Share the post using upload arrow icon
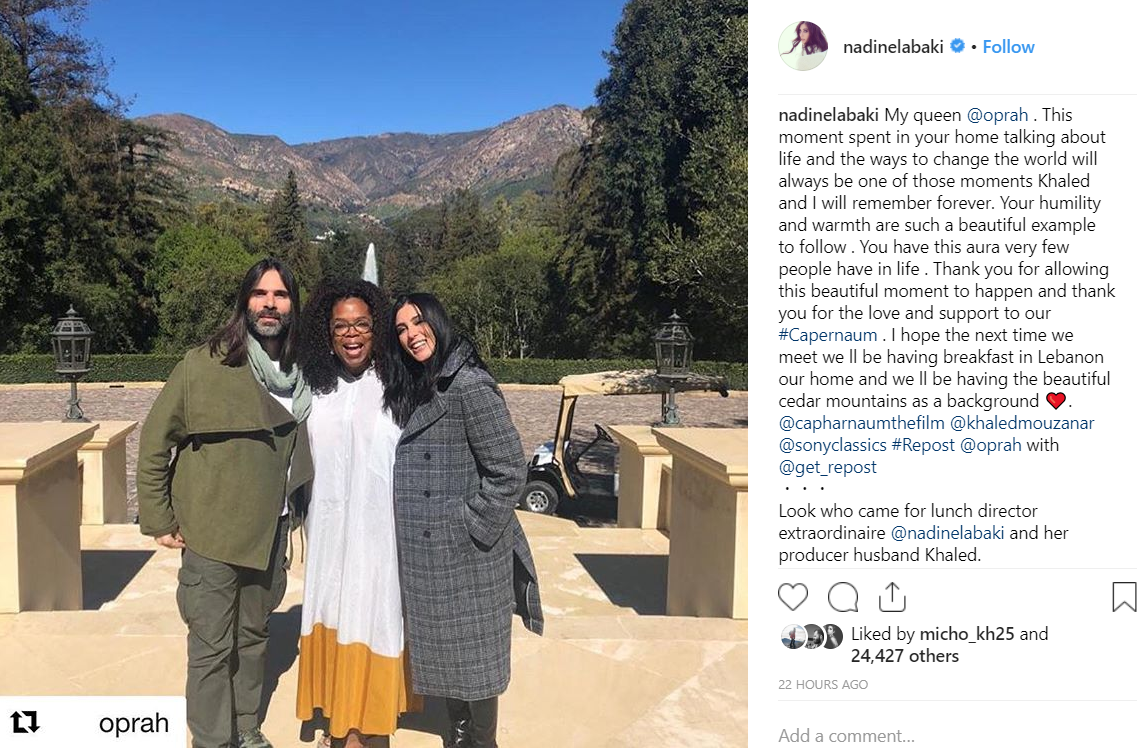 tap(892, 597)
